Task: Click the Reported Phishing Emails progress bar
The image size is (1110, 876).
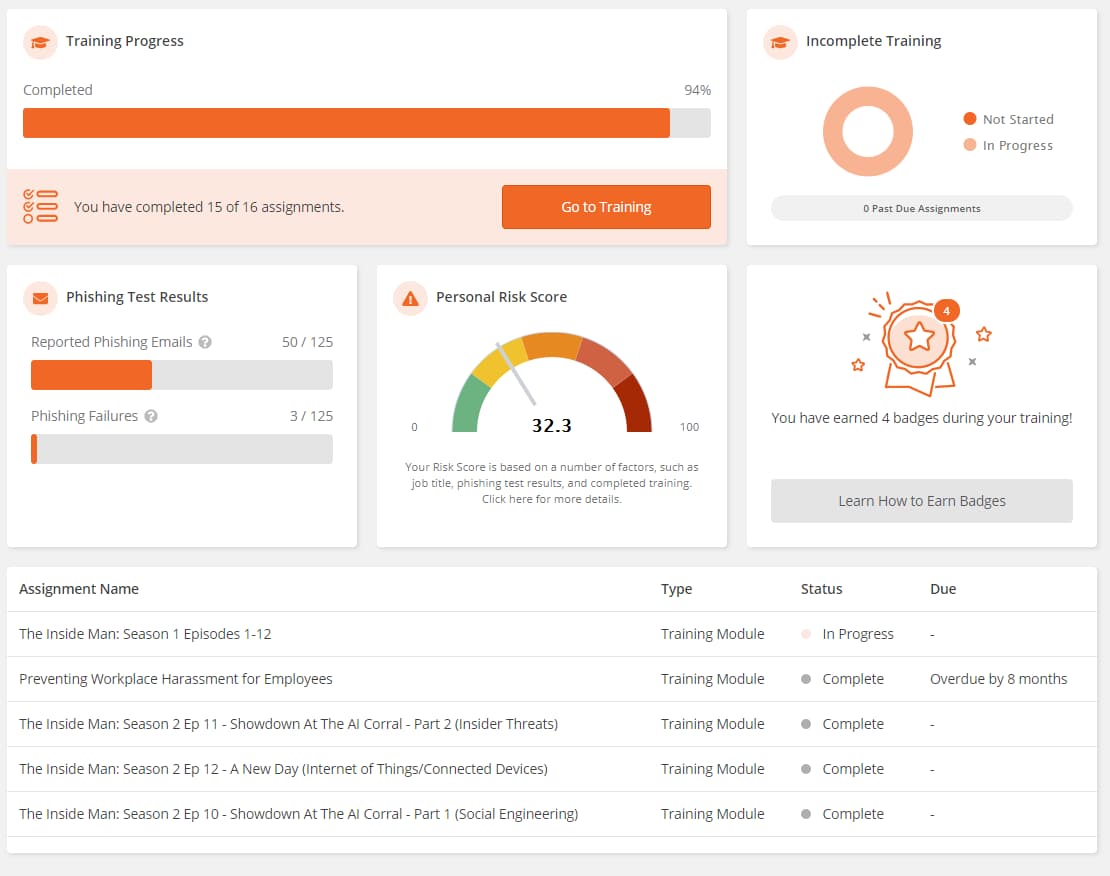Action: pos(181,375)
